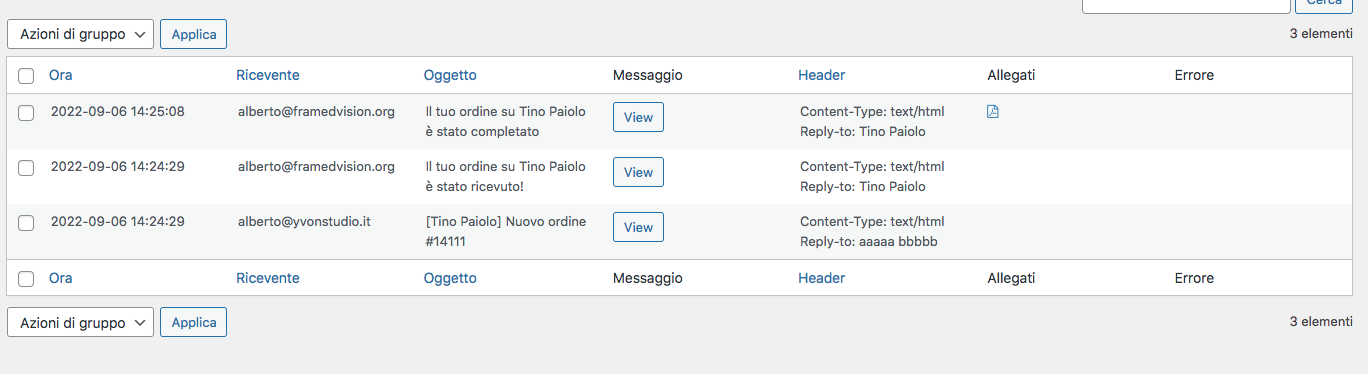Image resolution: width=1368 pixels, height=374 pixels.
Task: Select the 14:25:08 email row checkbox
Action: [27, 113]
